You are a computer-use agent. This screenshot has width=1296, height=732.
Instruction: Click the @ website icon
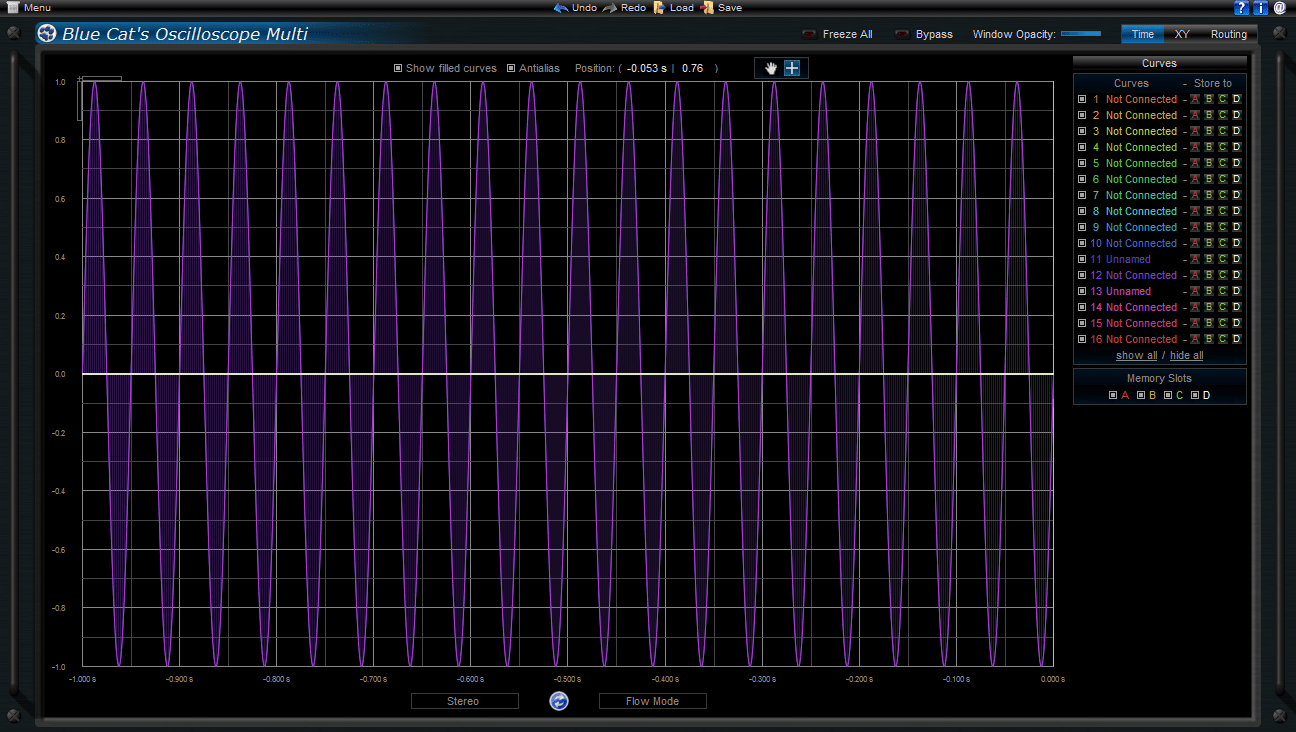point(1279,8)
